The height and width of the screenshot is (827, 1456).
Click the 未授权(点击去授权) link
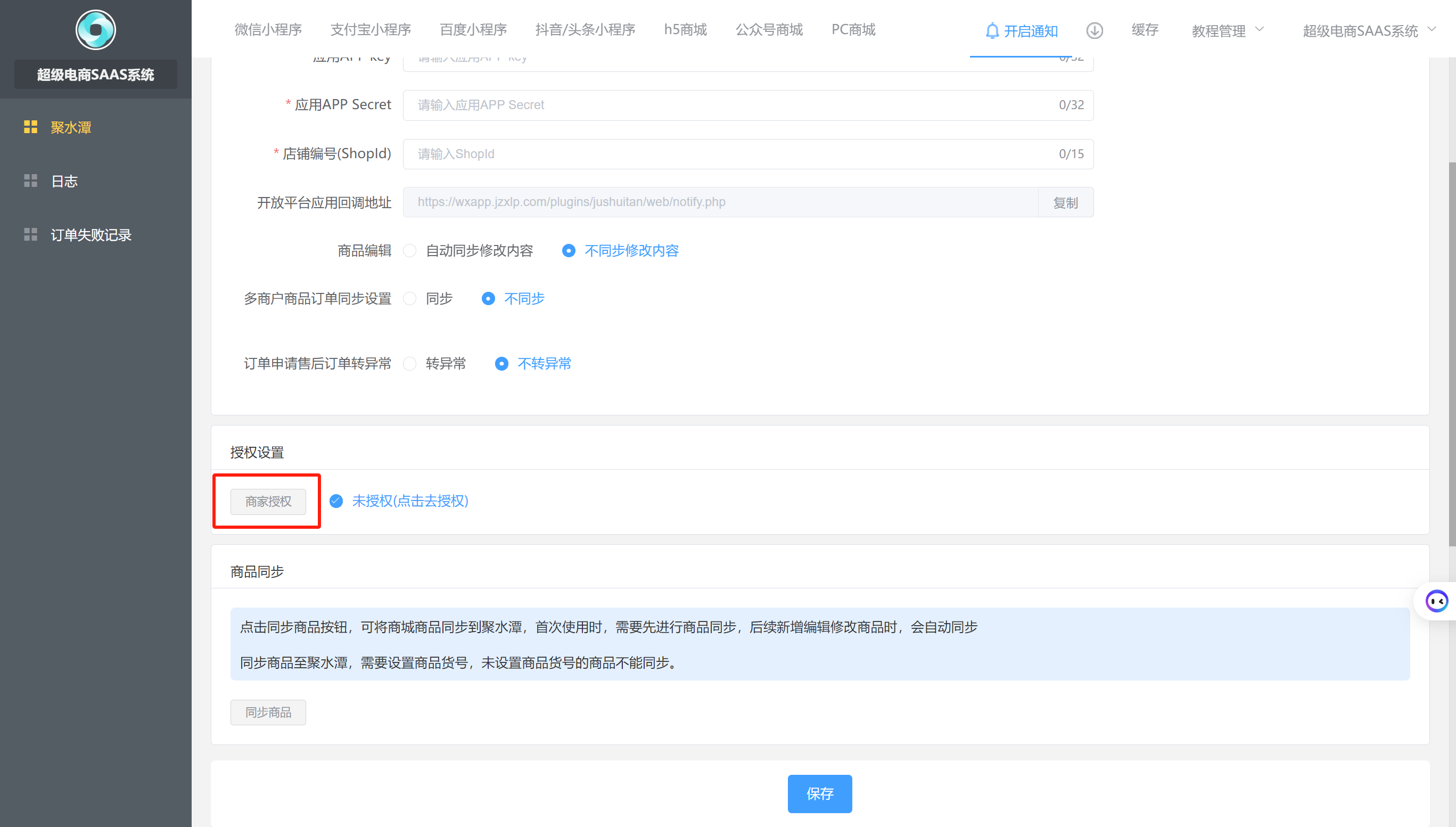410,501
